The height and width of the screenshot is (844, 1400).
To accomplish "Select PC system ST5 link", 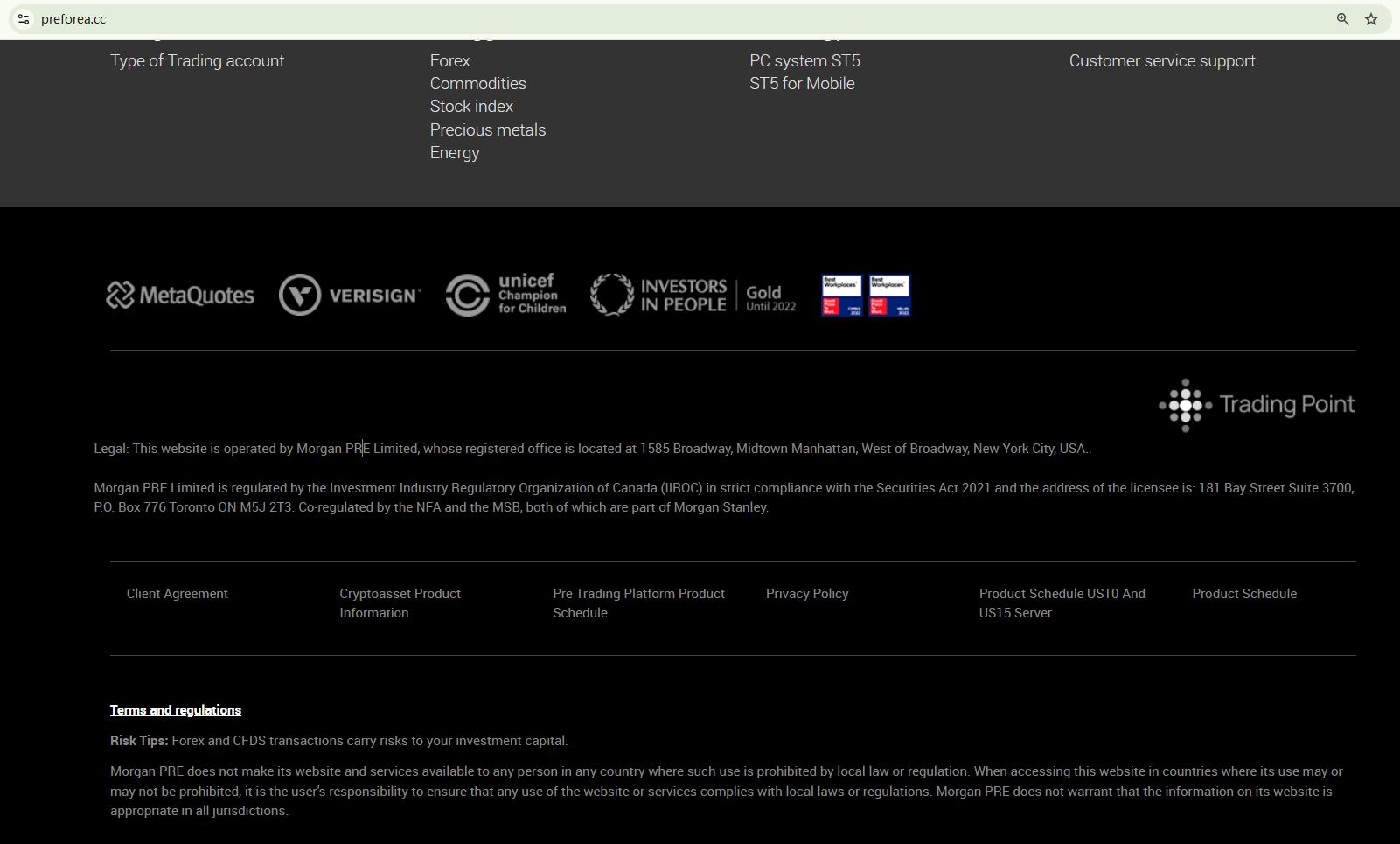I will [x=804, y=61].
